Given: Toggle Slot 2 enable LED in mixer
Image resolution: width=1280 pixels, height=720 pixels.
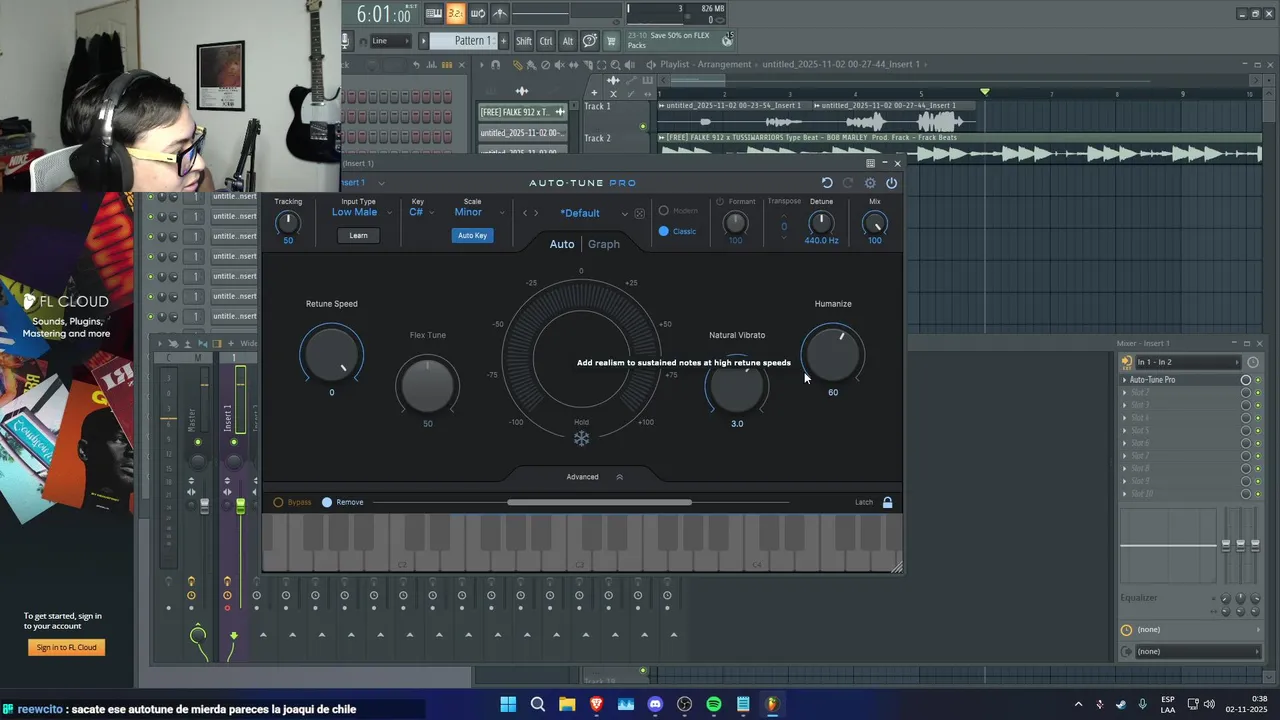Looking at the screenshot, I should (x=1258, y=392).
